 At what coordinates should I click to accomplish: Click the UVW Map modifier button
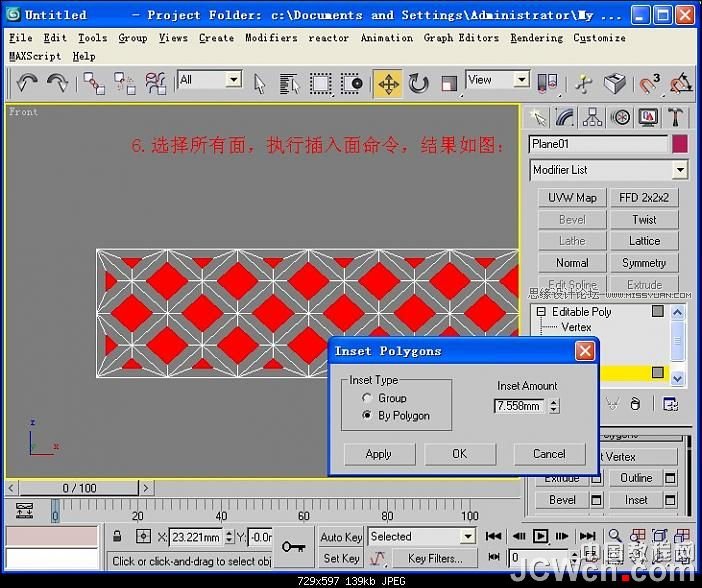[x=572, y=197]
